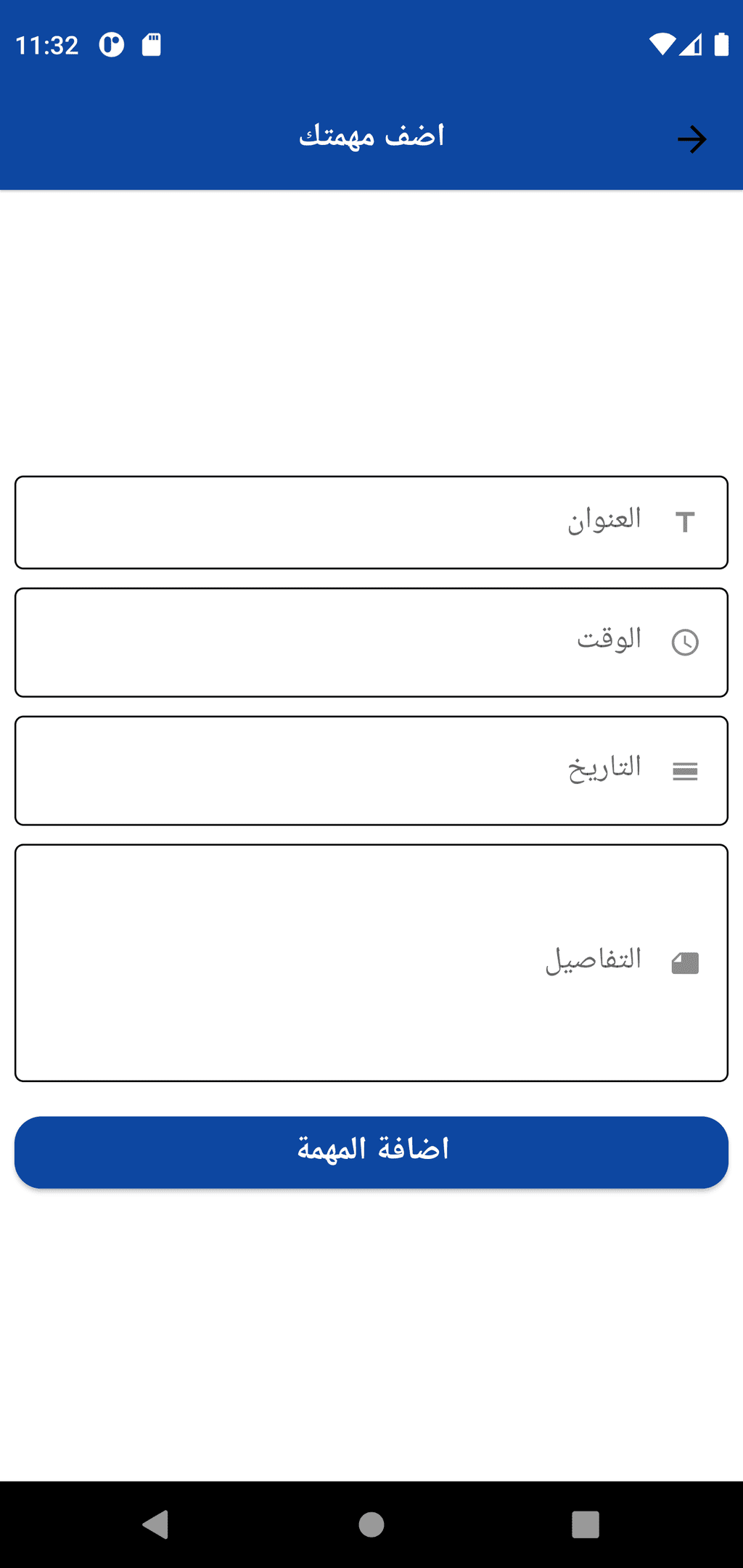Click the SD card notification icon
Viewport: 743px width, 1568px height.
(x=151, y=44)
